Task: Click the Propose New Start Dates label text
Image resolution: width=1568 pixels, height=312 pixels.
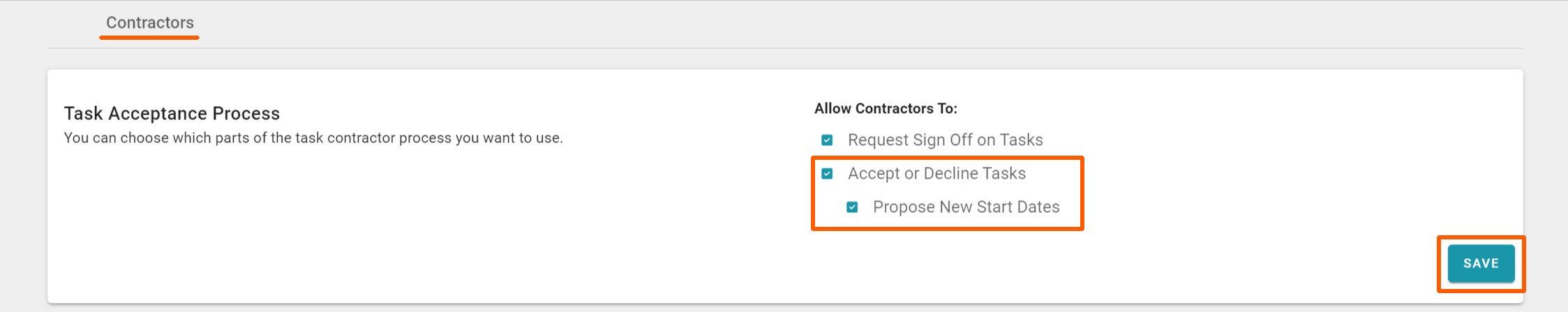Action: [966, 207]
